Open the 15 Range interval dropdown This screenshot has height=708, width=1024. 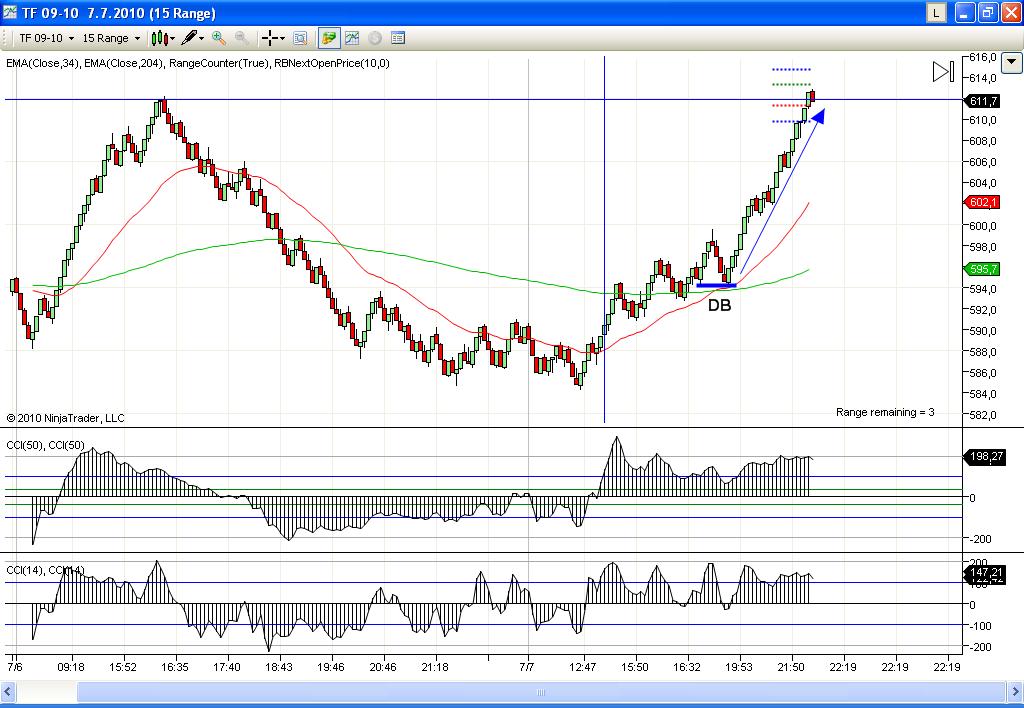(x=111, y=38)
